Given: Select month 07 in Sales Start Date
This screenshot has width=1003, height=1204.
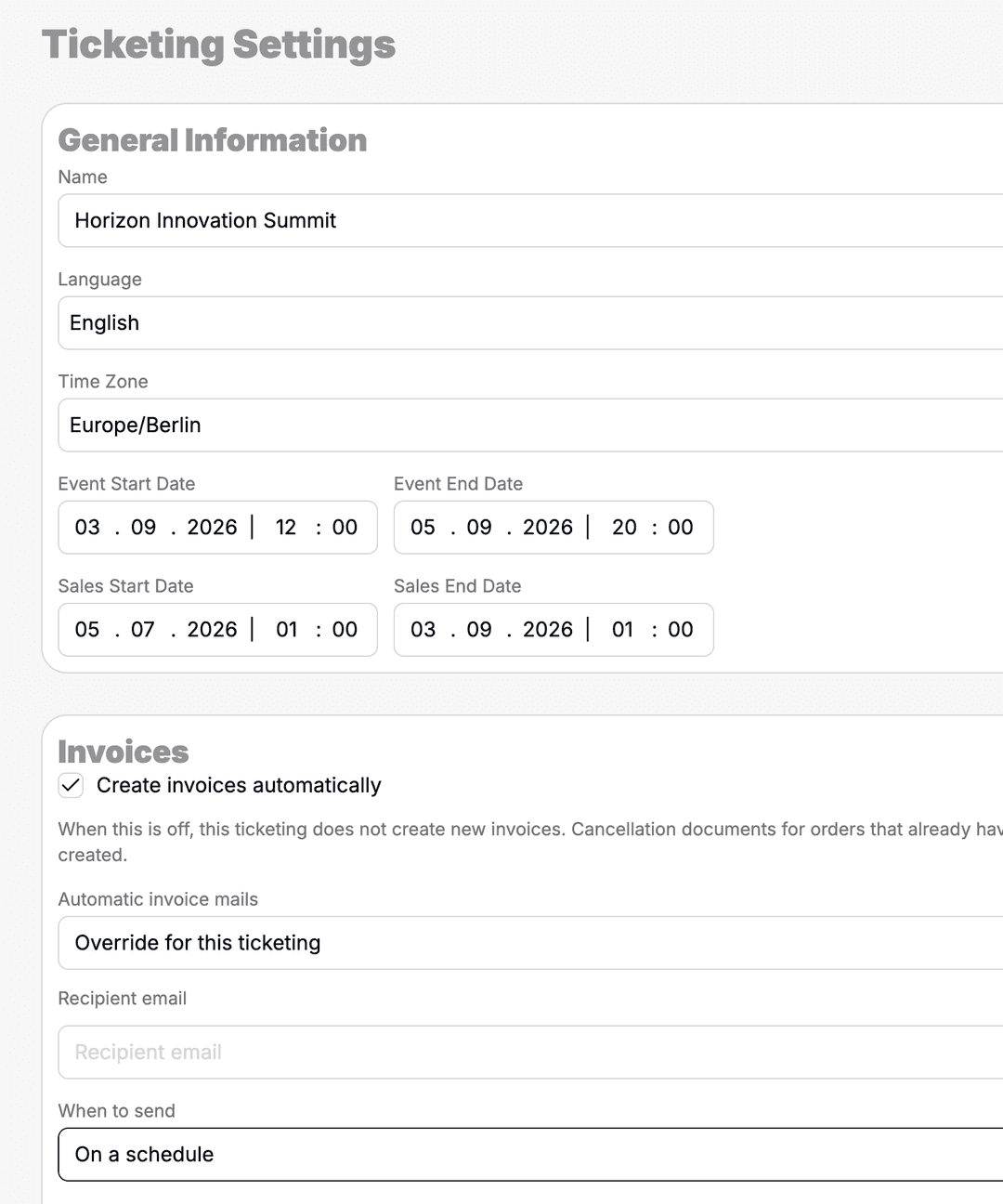Looking at the screenshot, I should point(143,630).
